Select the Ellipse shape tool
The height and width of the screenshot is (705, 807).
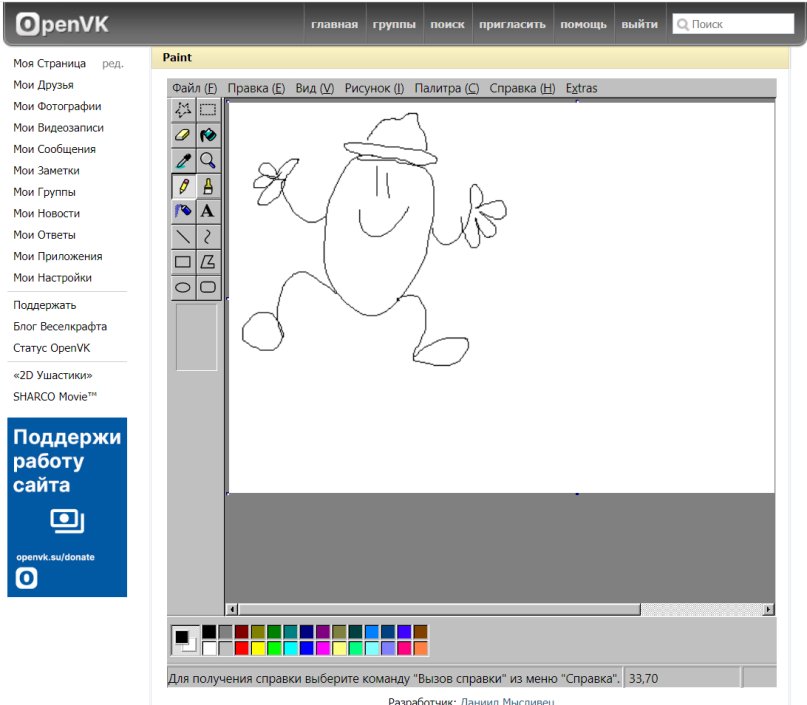183,287
